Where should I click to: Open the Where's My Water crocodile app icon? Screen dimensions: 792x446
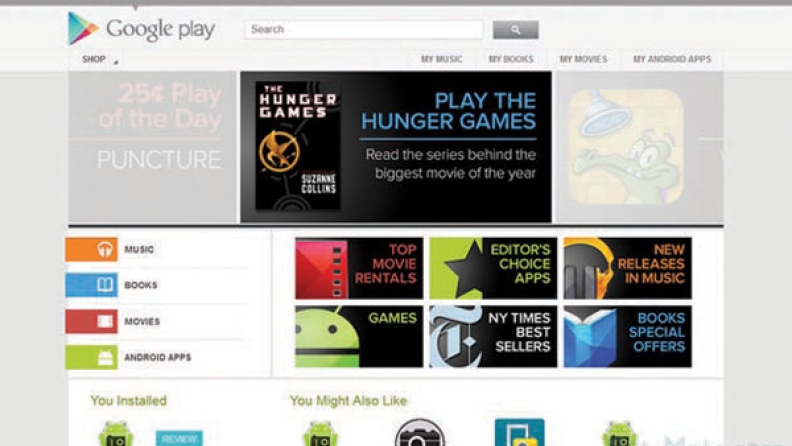[626, 147]
